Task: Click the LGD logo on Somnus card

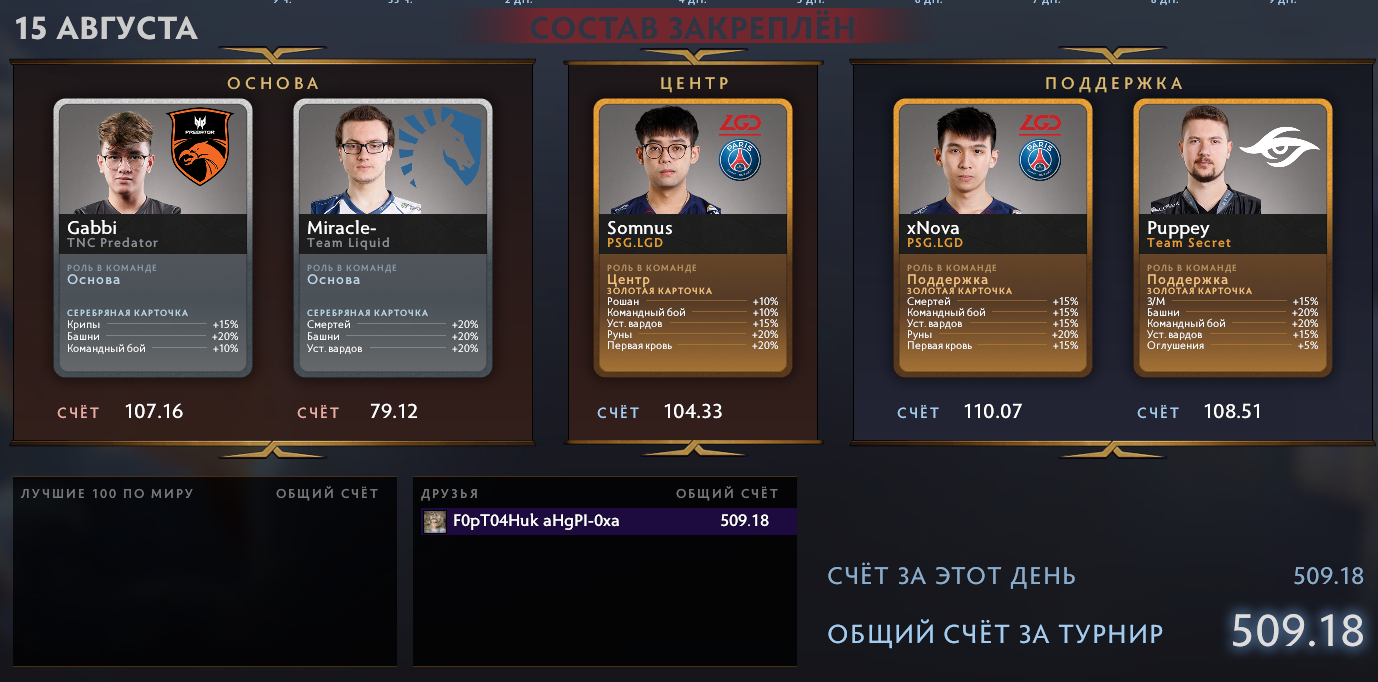Action: pos(741,124)
